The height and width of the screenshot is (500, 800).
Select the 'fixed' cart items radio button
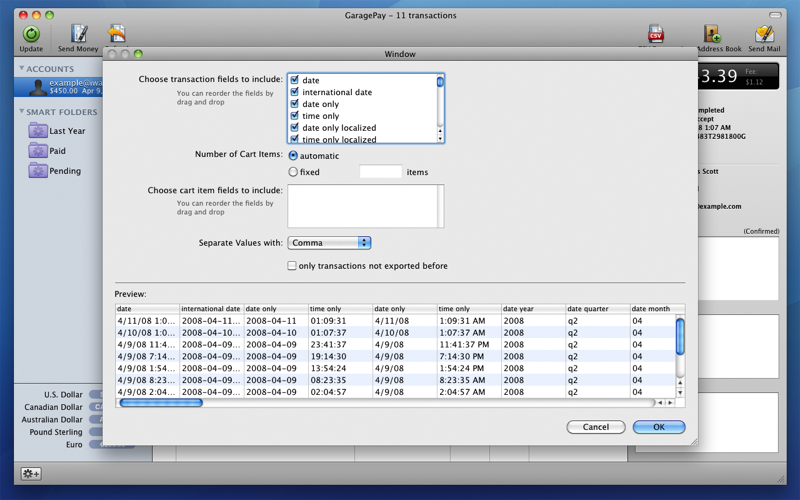coord(293,172)
